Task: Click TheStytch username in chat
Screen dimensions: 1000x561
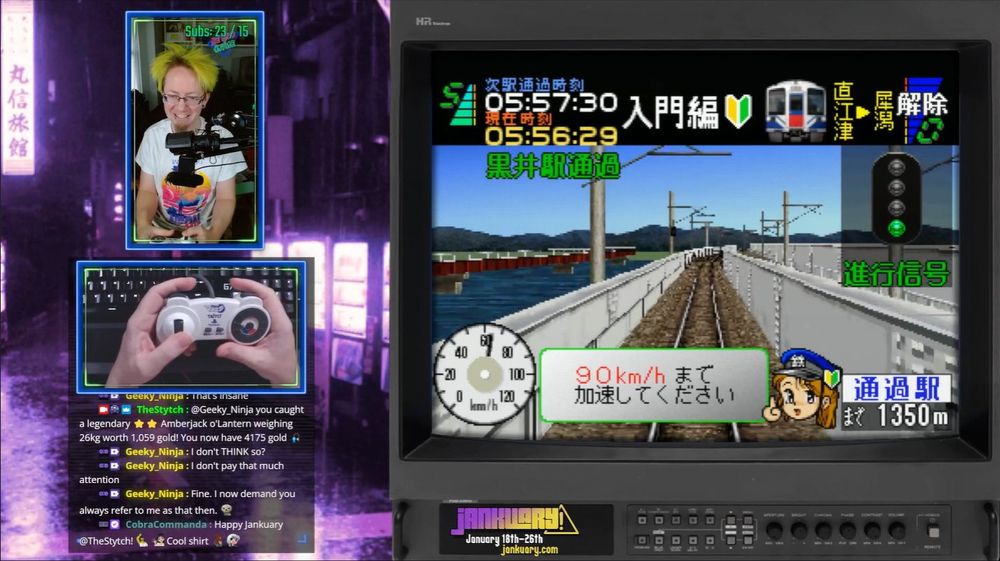Action: [x=160, y=409]
